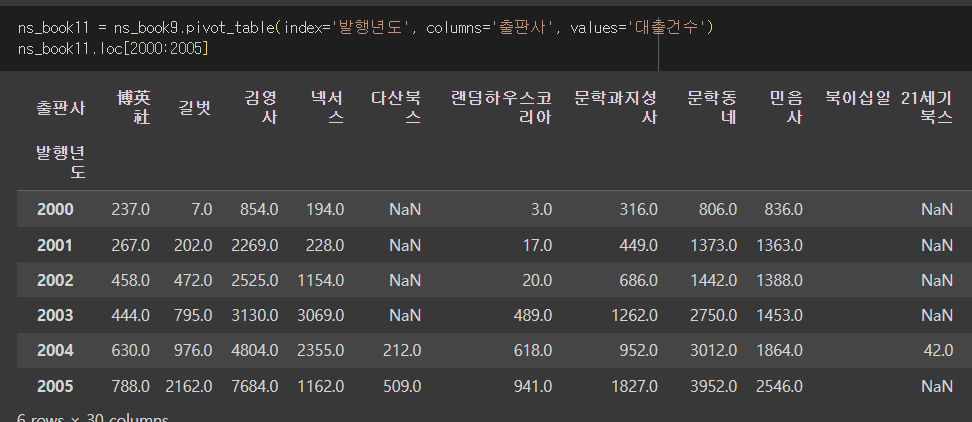Click the 3.0 cell under 랜덤하우스코리아
The image size is (972, 422).
[x=541, y=209]
